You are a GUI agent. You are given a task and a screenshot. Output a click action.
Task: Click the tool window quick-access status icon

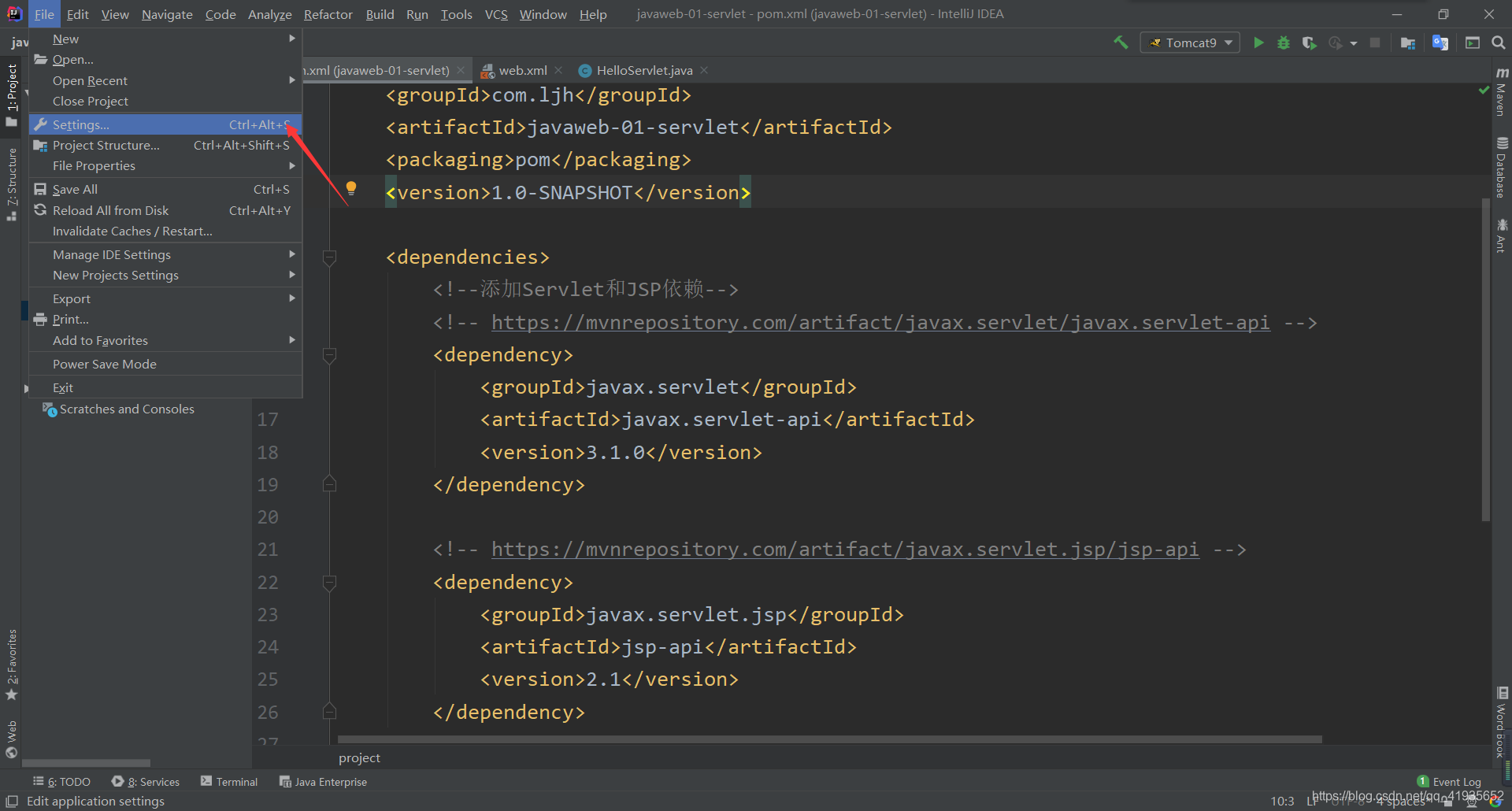pyautogui.click(x=12, y=801)
